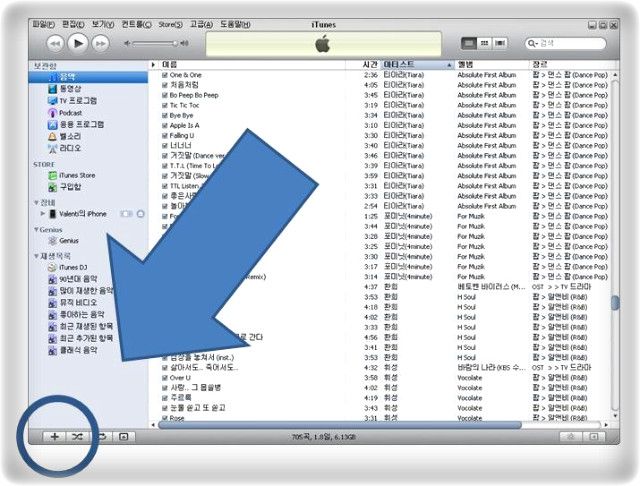Viewport: 640px width, 486px height.
Task: Click the horizontal scrollbar under the song list
Action: (x=340, y=425)
